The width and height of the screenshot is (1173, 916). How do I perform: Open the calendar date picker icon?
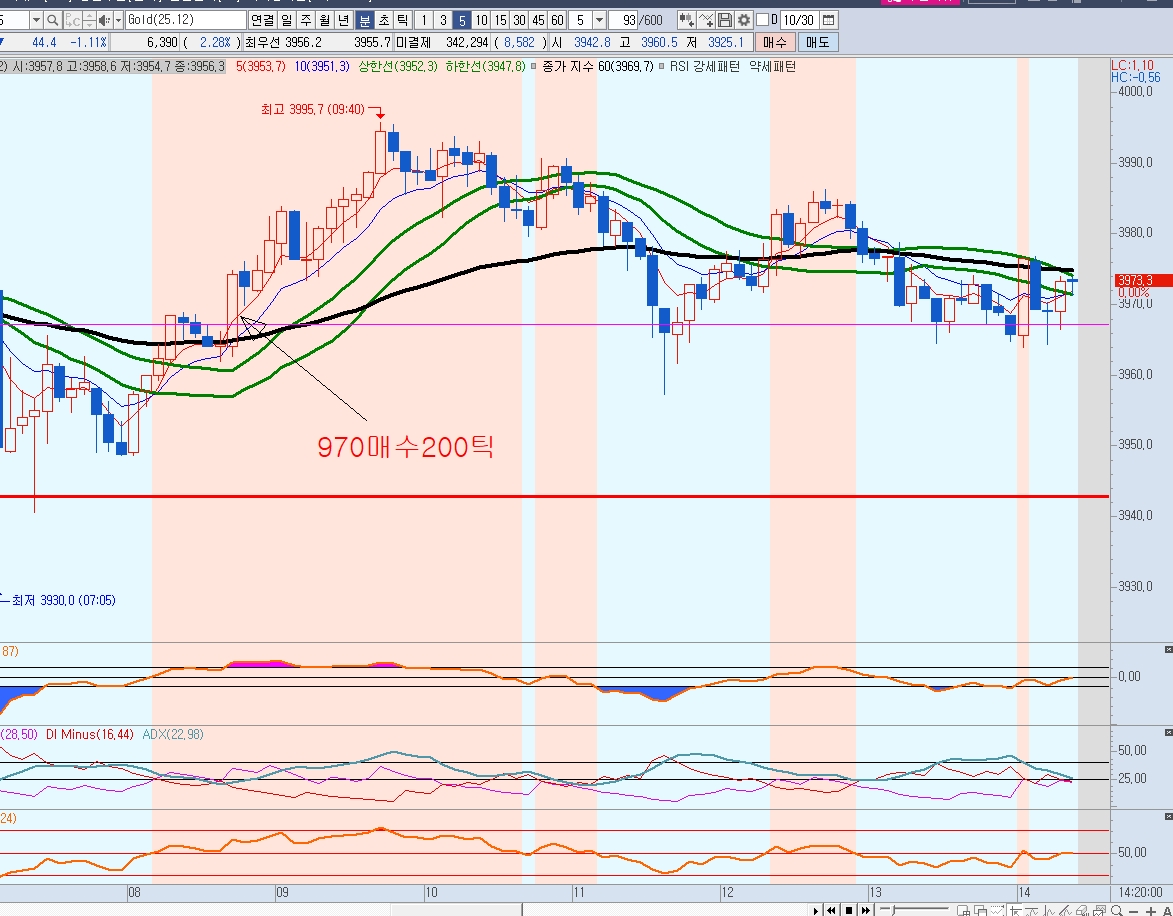coord(828,20)
